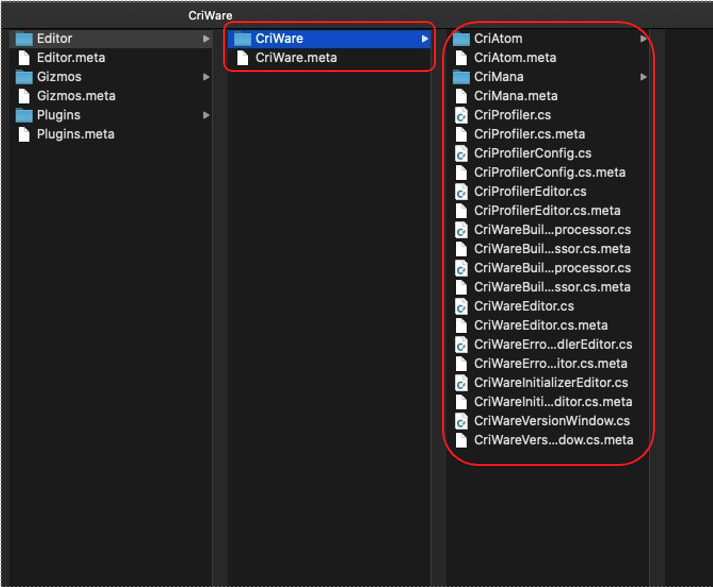Click the Editor folder icon
This screenshot has height=587, width=713.
[x=24, y=39]
